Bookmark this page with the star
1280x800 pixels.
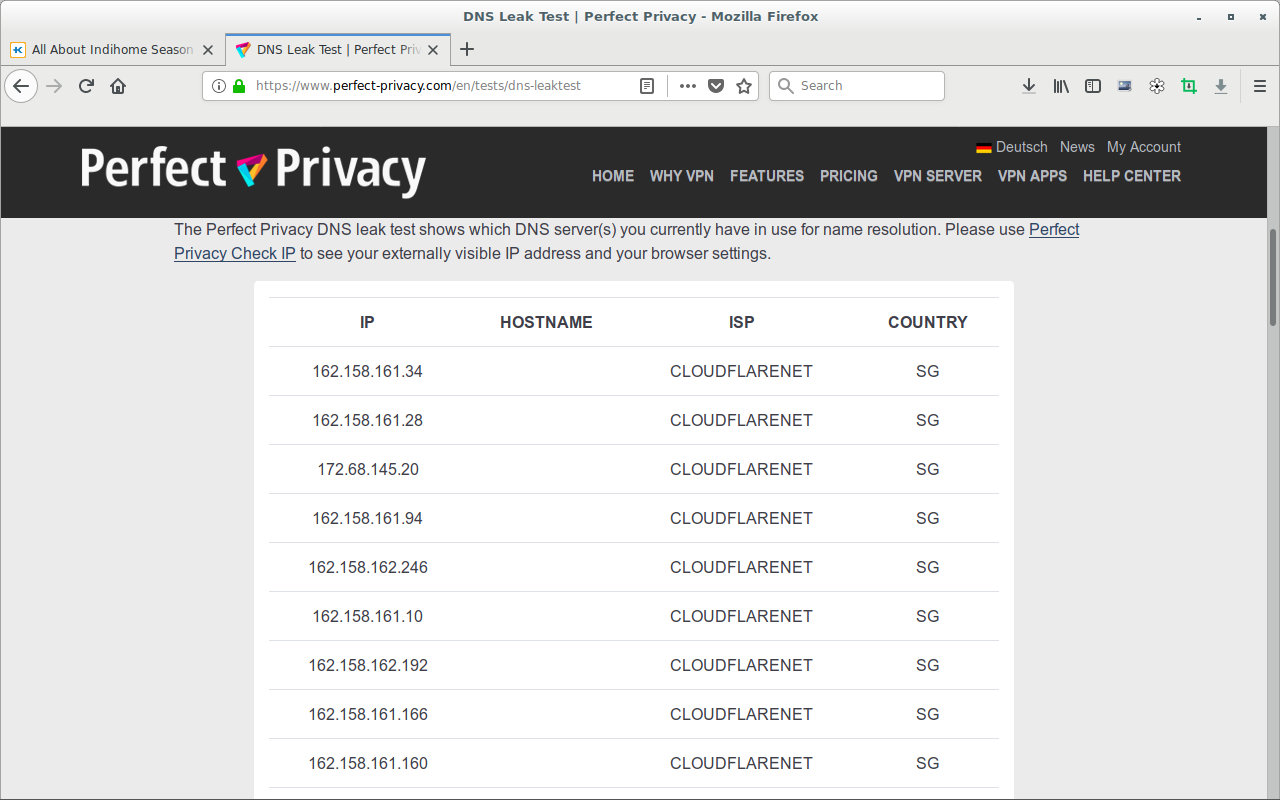(744, 86)
